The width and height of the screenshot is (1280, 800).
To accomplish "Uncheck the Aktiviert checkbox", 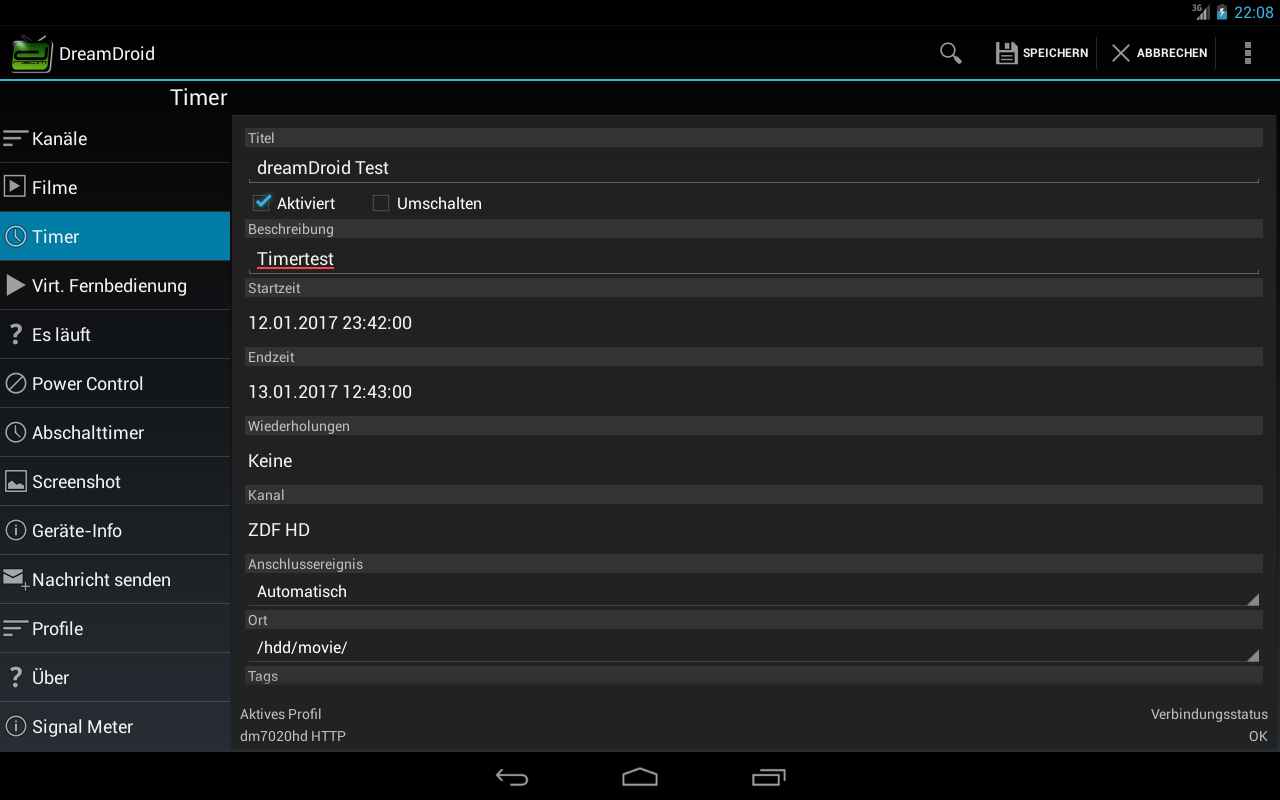I will coord(263,203).
